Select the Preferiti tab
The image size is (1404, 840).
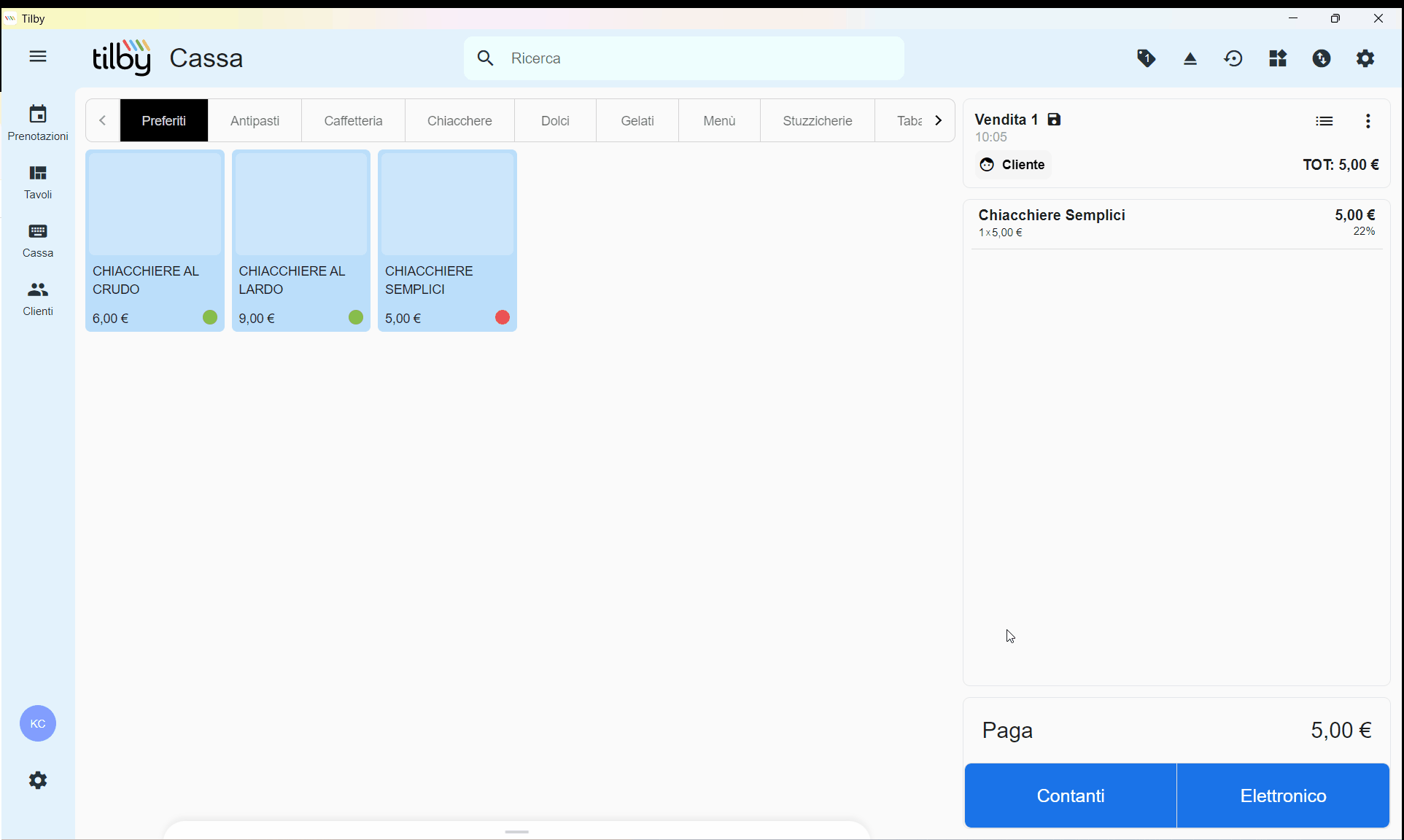(164, 120)
